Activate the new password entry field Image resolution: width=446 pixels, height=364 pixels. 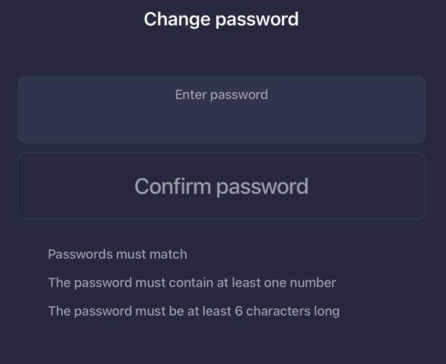(221, 109)
